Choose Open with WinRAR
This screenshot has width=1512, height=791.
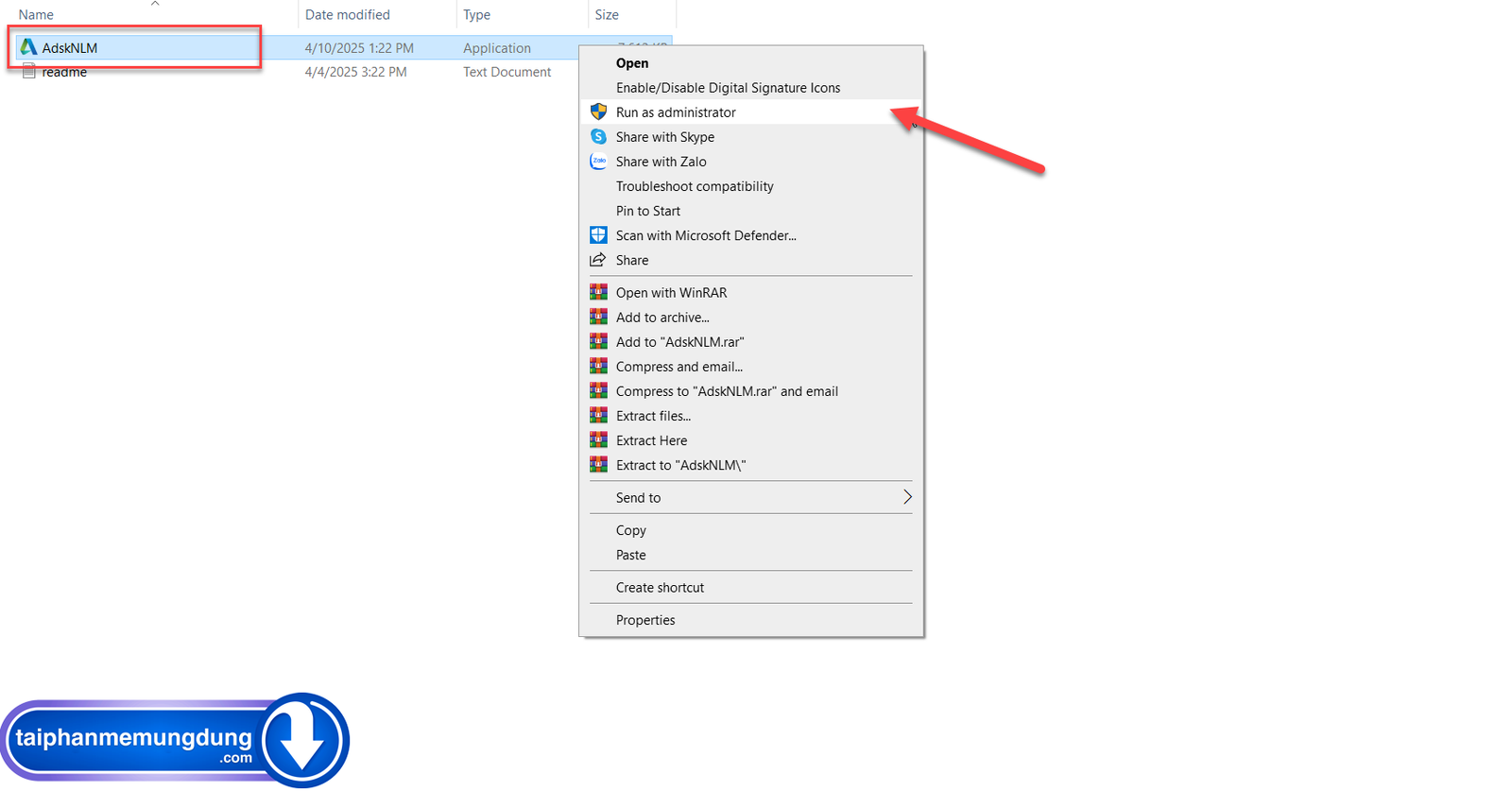click(x=751, y=293)
